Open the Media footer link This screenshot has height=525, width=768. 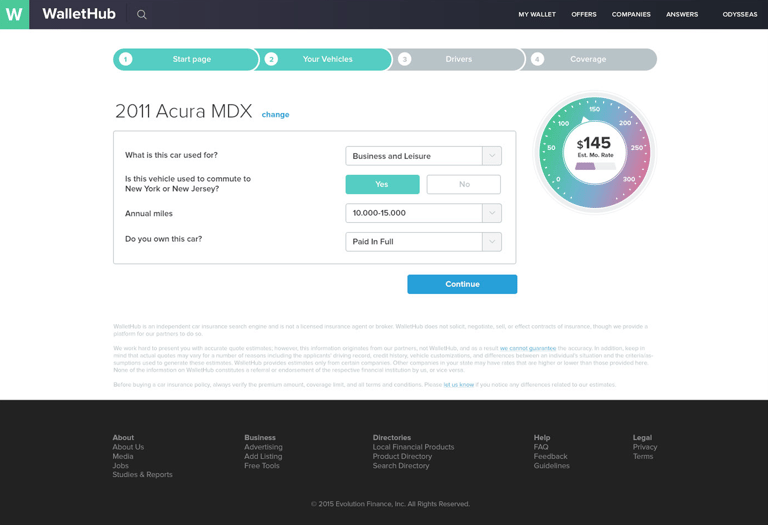tap(123, 456)
